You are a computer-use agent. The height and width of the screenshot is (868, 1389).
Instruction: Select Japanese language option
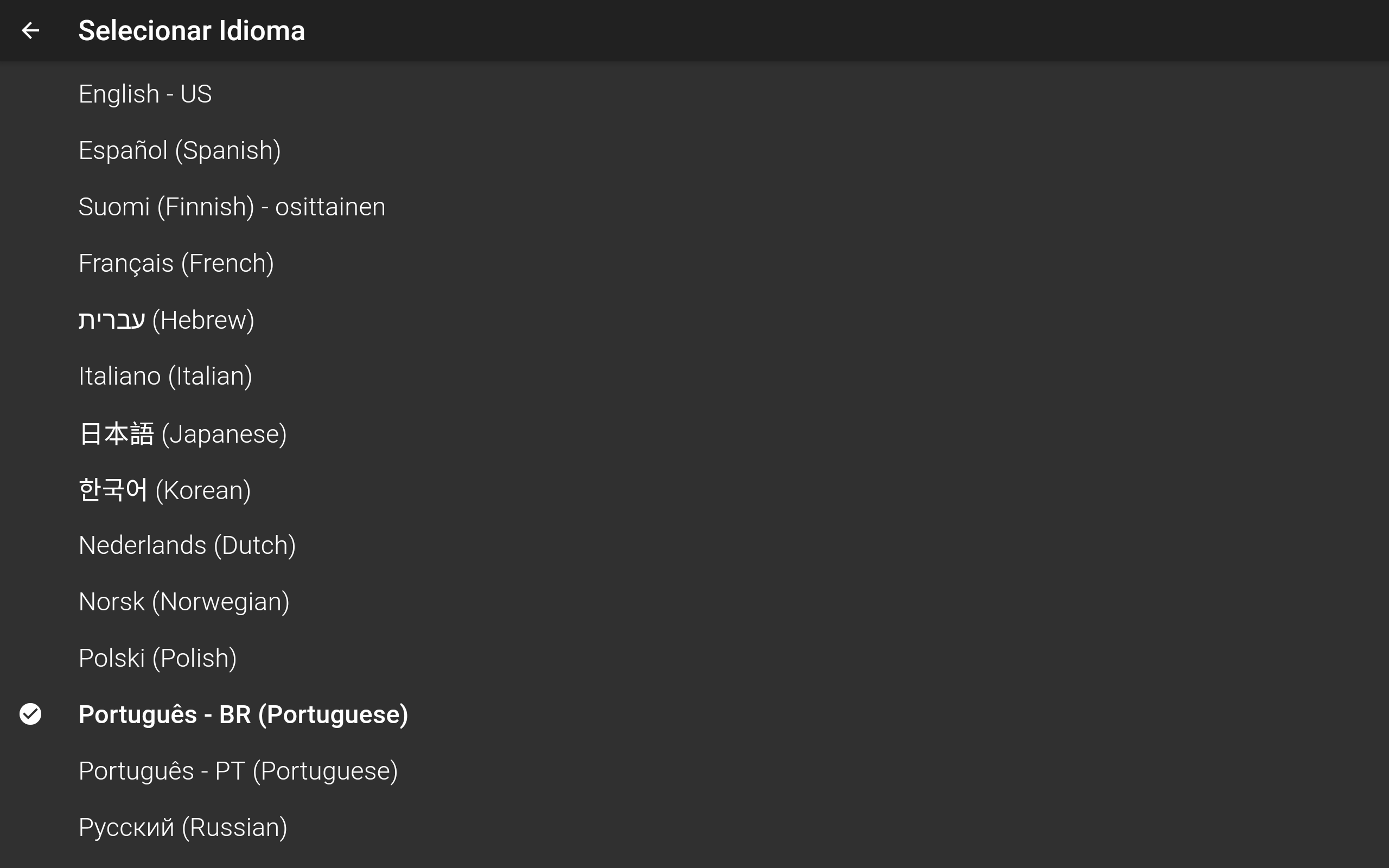[694, 433]
